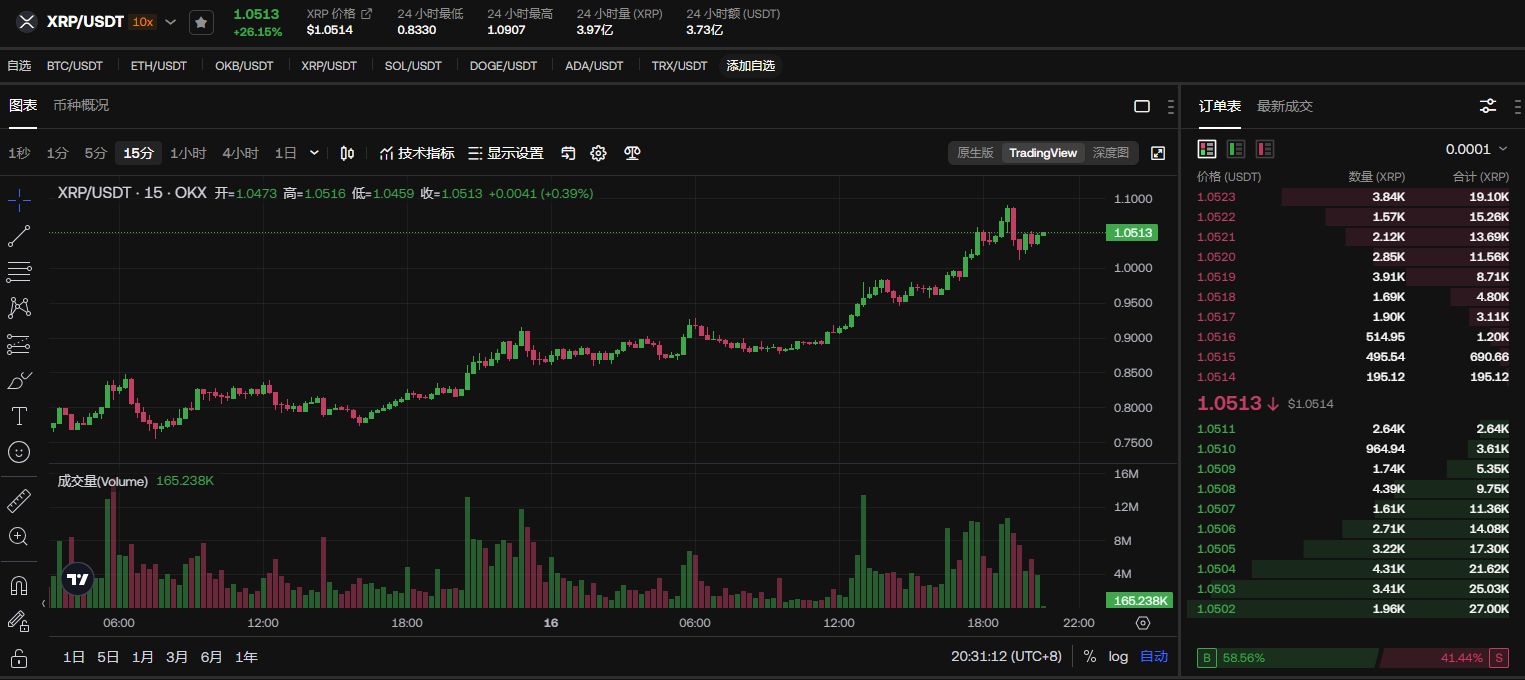Screen dimensions: 1525x680
Task: Open the candlestick chart style selector
Action: click(347, 153)
